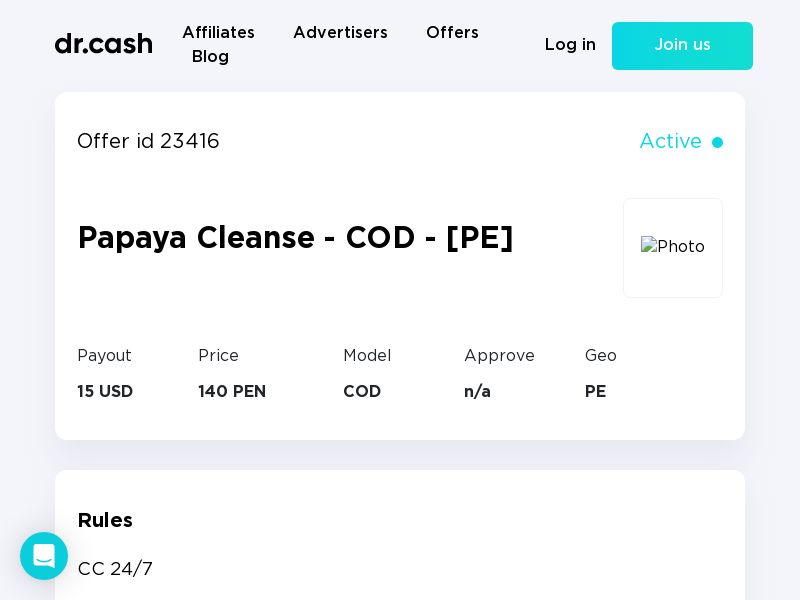This screenshot has width=800, height=600.
Task: Click the green Active status dot
Action: pos(717,142)
